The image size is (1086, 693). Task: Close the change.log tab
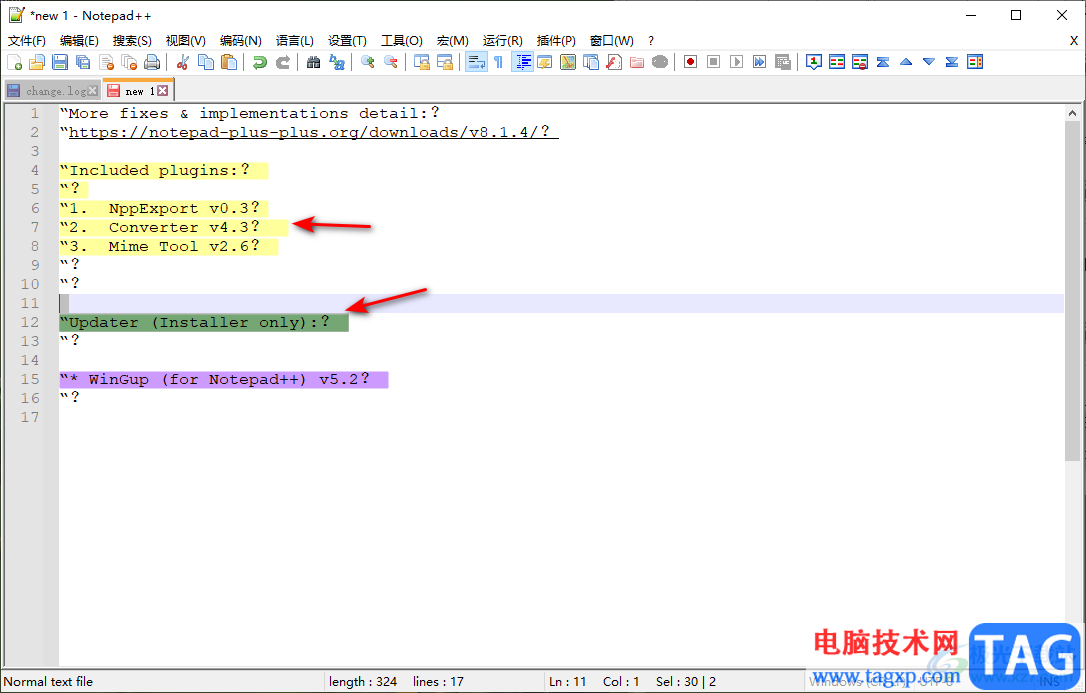93,91
